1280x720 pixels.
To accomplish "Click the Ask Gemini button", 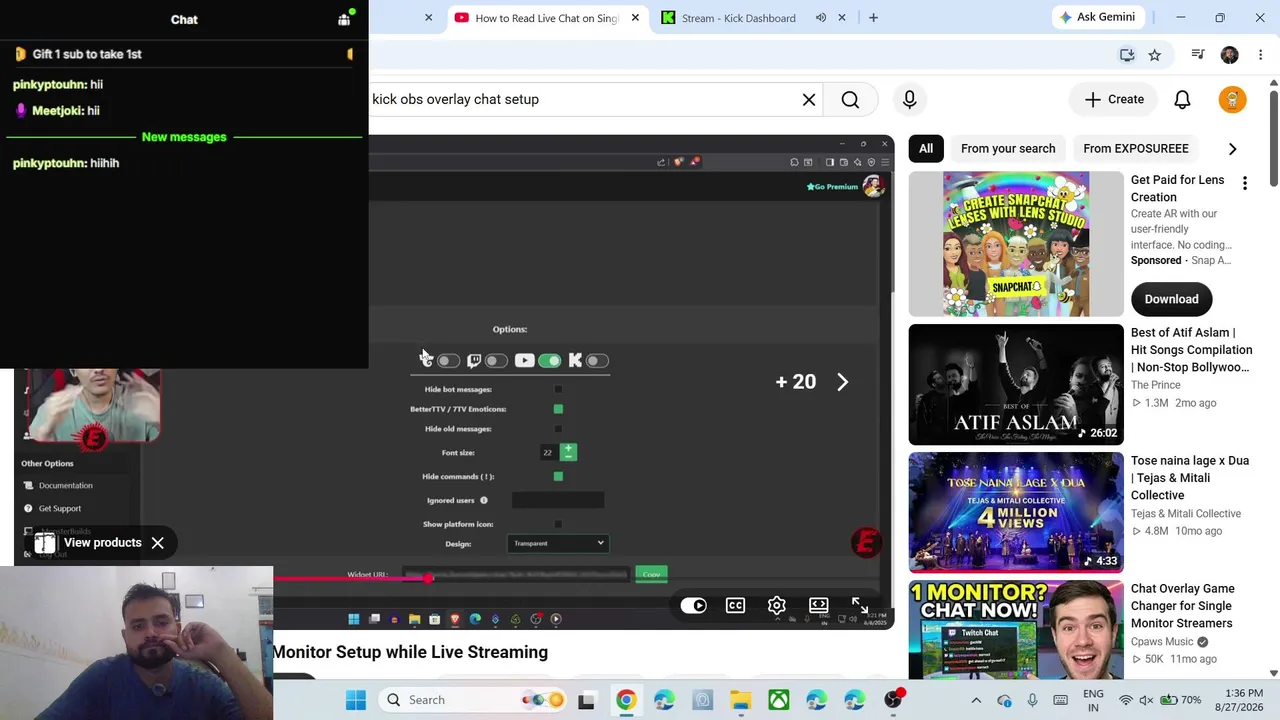I will 1097,17.
